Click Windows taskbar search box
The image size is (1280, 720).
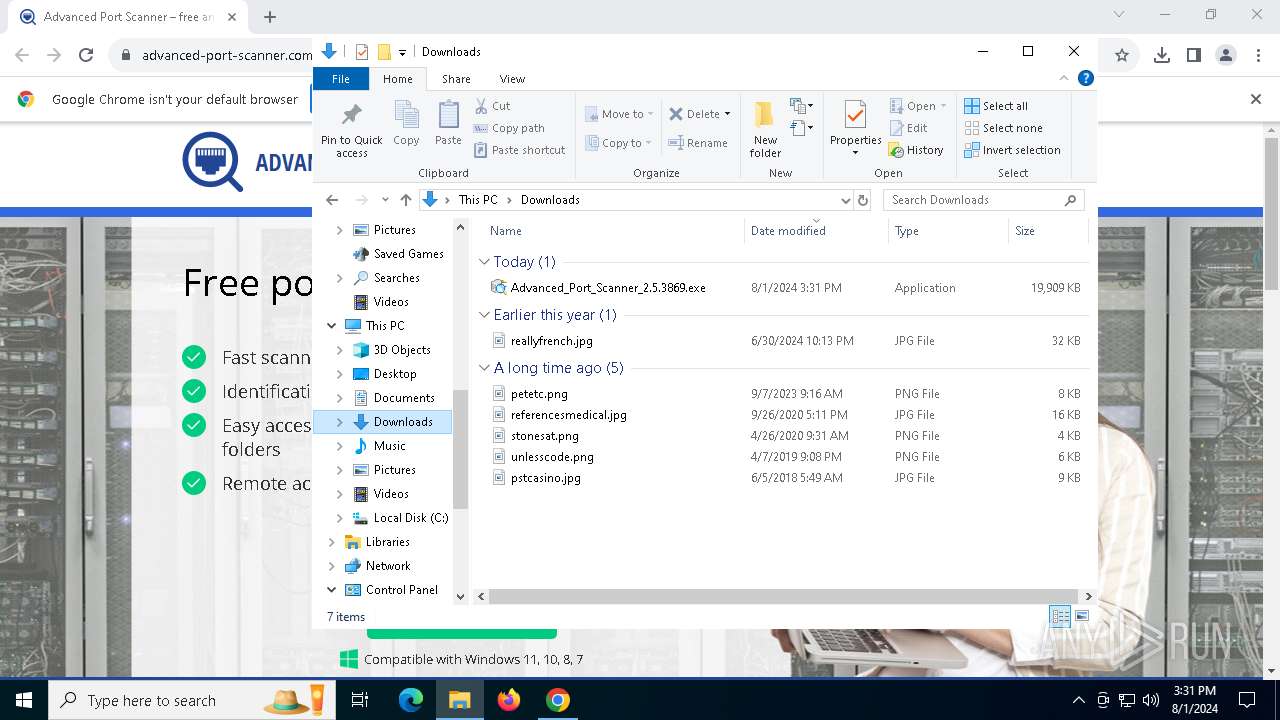[191, 700]
